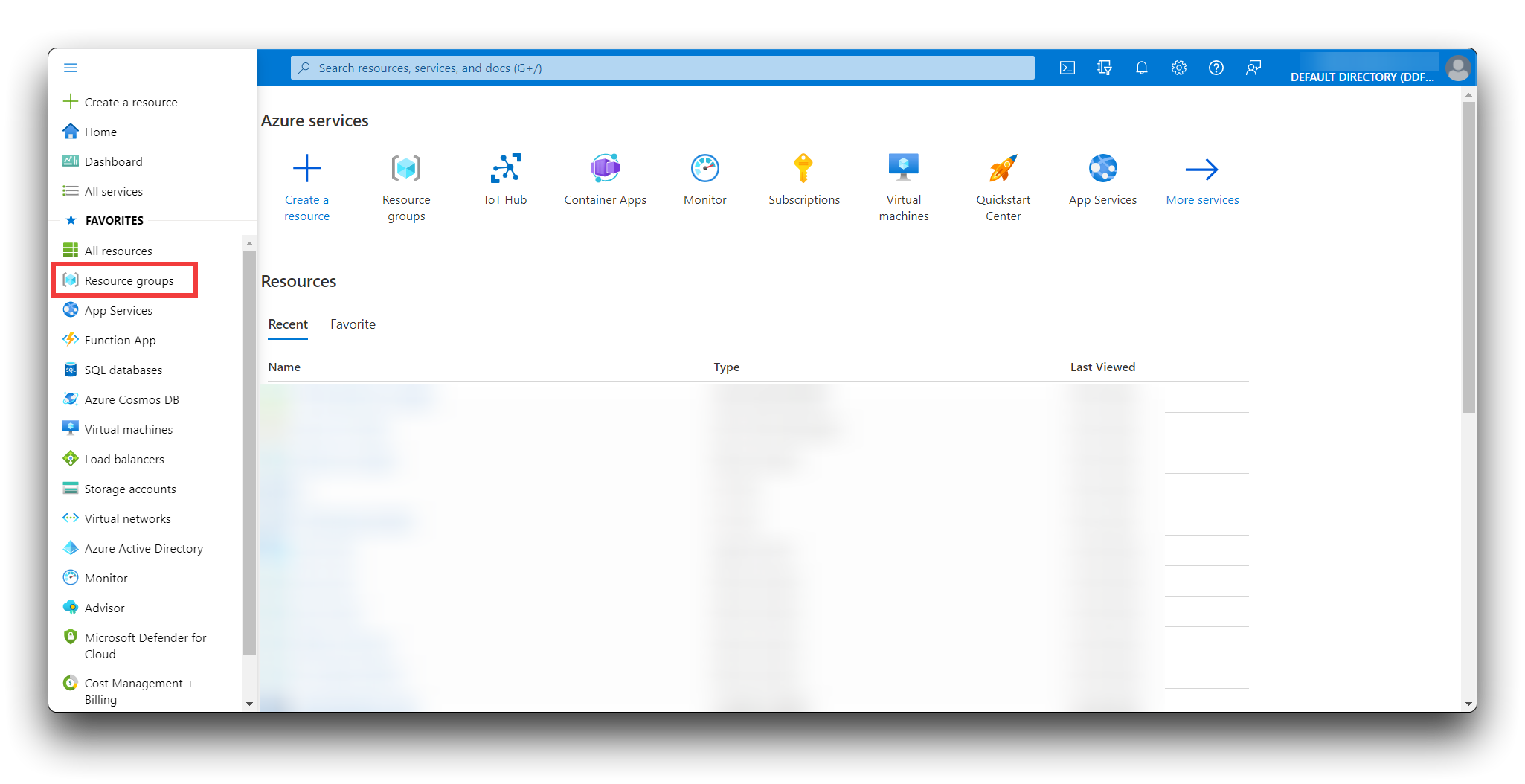Click main page scrollbar down arrow
1525x784 pixels.
tap(1468, 704)
